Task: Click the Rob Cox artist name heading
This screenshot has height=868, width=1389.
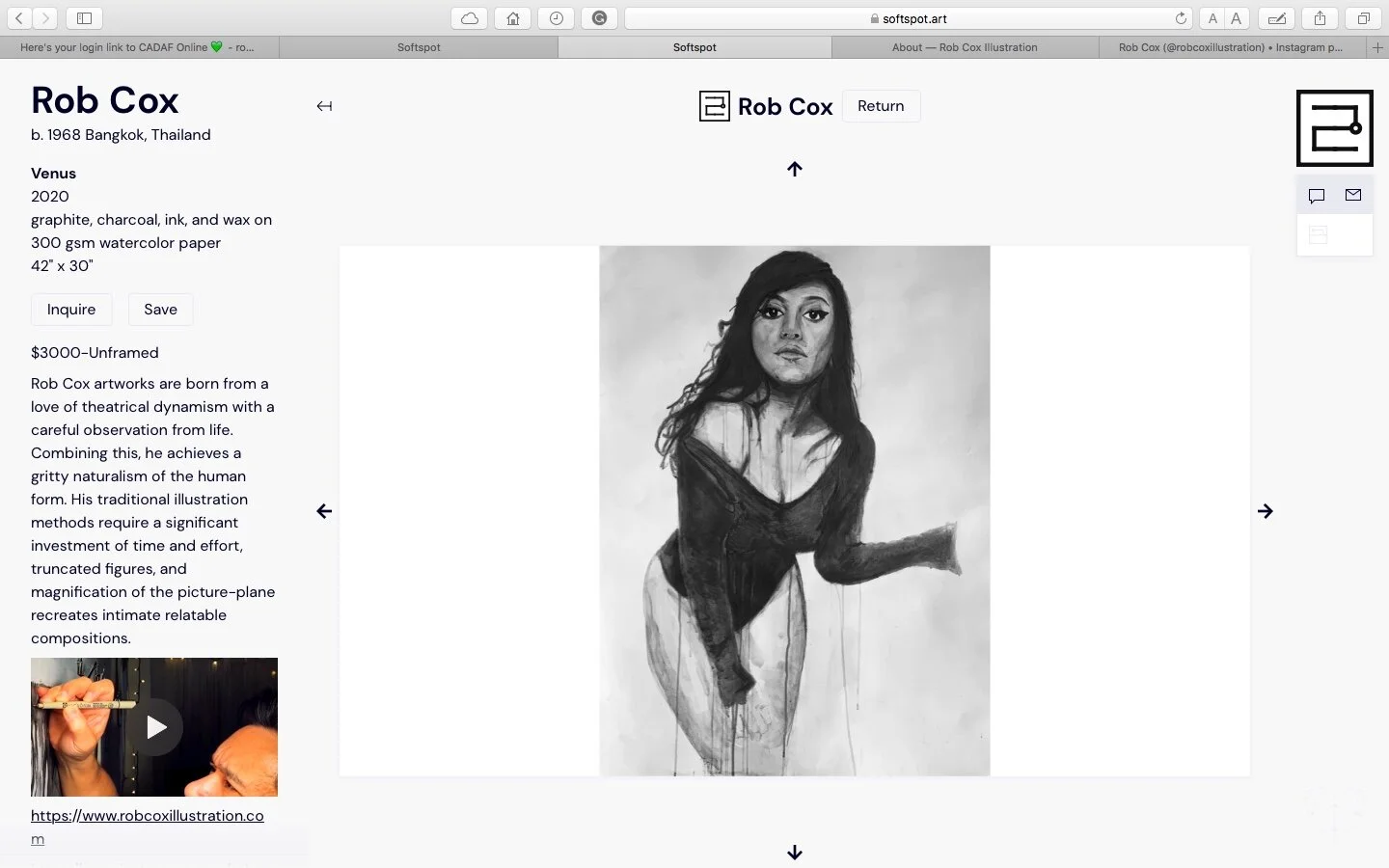Action: 105,100
